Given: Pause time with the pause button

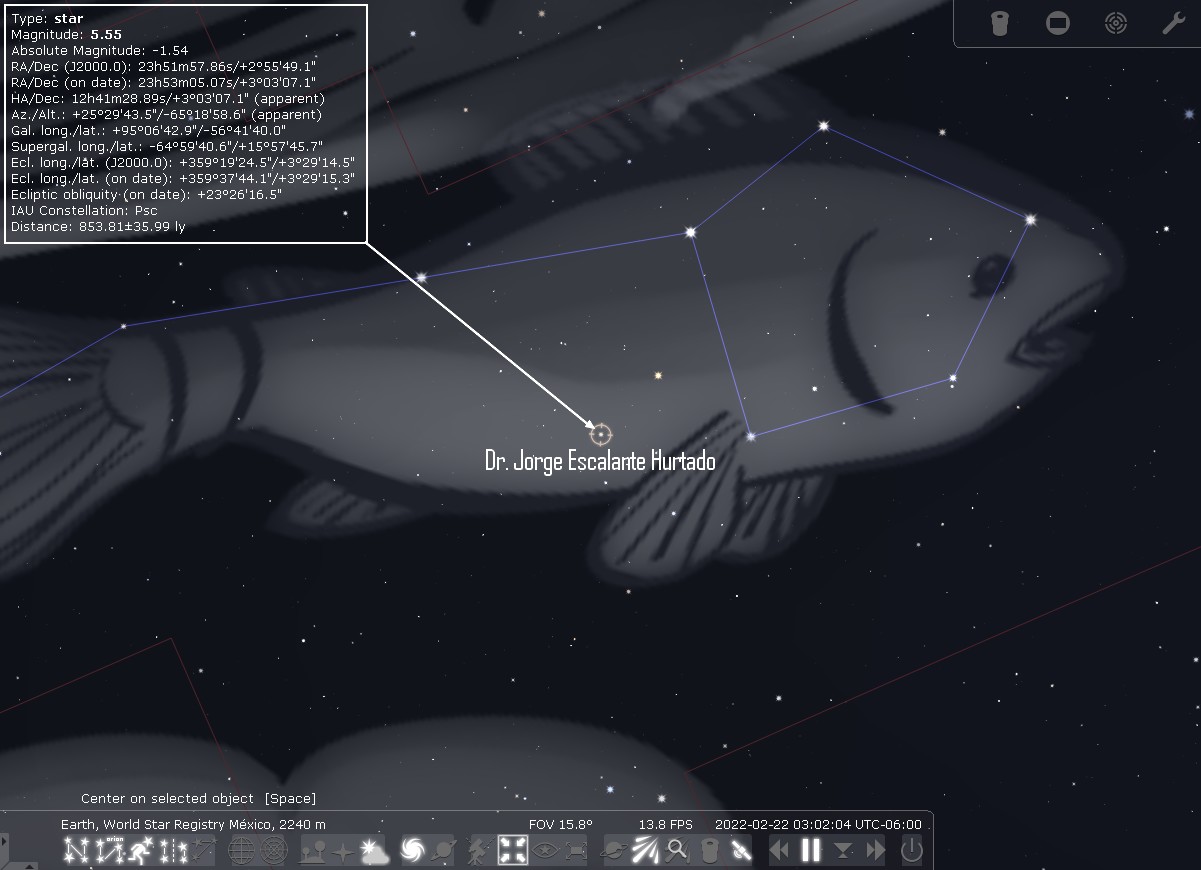Looking at the screenshot, I should tap(811, 851).
